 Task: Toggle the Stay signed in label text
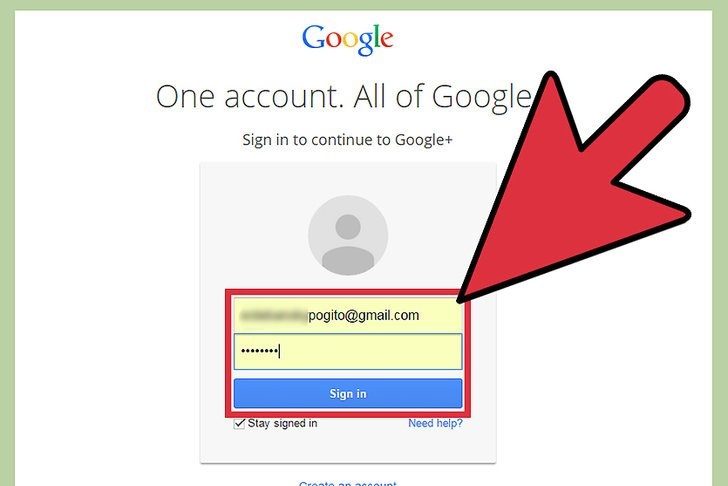click(282, 423)
